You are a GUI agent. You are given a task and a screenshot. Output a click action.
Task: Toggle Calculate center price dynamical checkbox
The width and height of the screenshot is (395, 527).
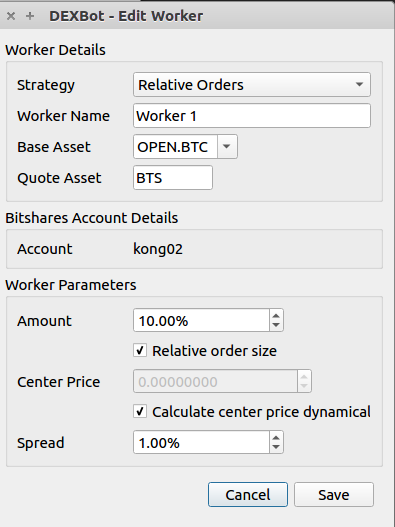(x=140, y=411)
